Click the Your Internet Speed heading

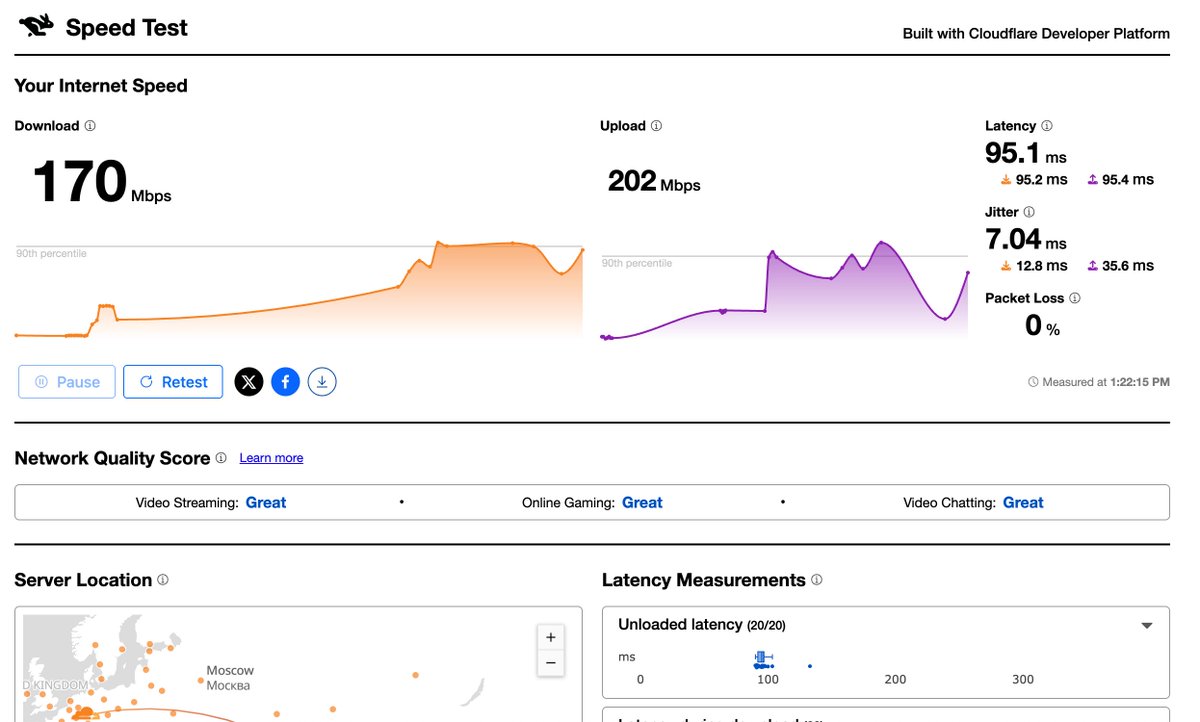point(101,86)
